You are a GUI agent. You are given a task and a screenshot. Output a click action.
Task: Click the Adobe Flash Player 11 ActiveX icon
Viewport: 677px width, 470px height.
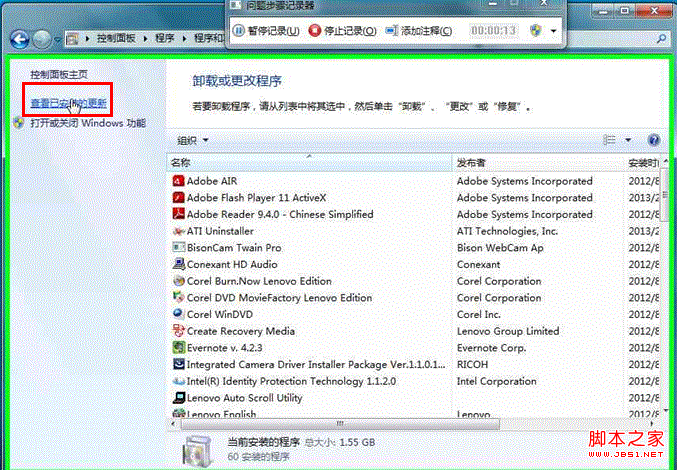(x=178, y=197)
